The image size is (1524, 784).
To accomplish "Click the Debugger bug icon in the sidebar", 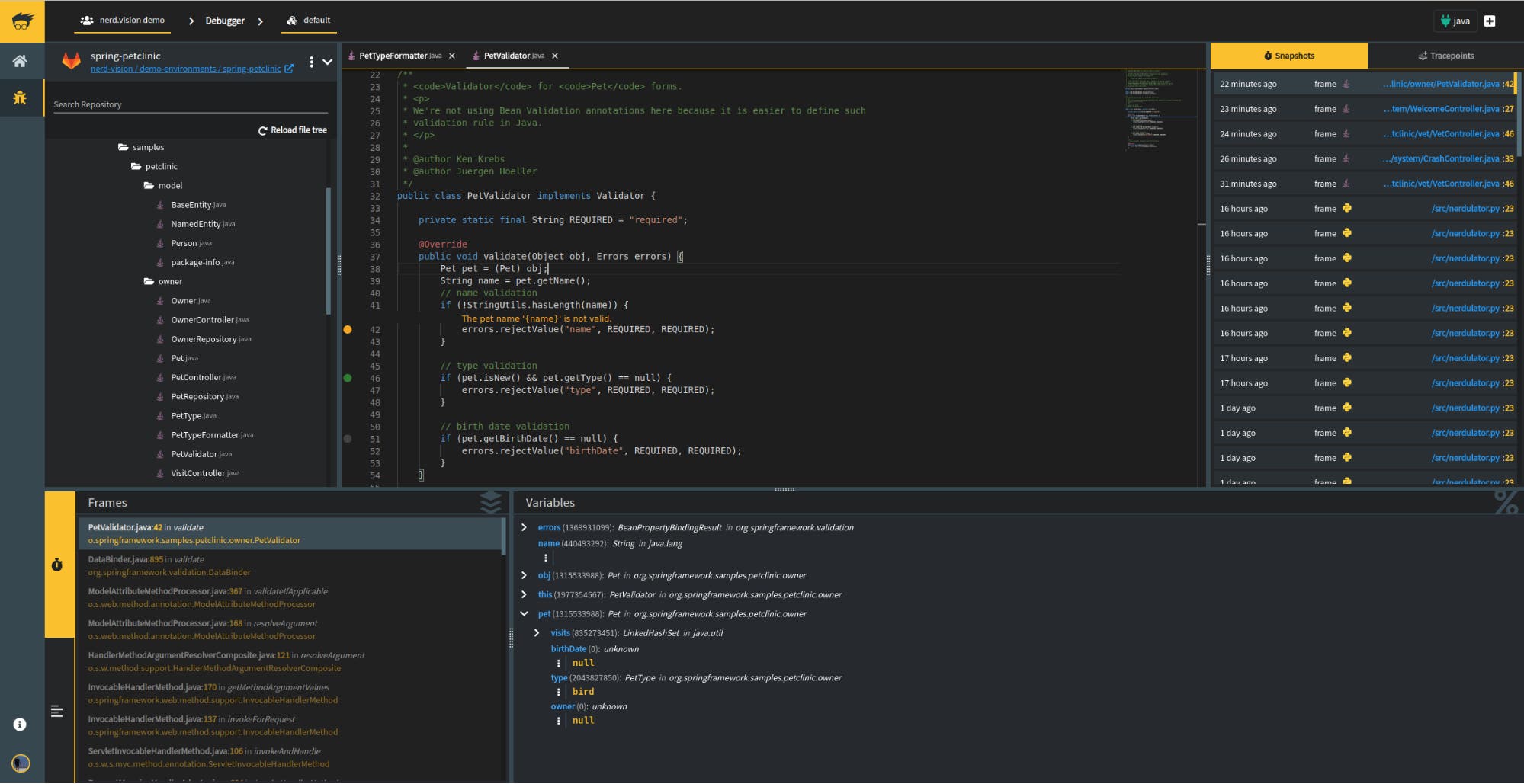I will (x=21, y=98).
